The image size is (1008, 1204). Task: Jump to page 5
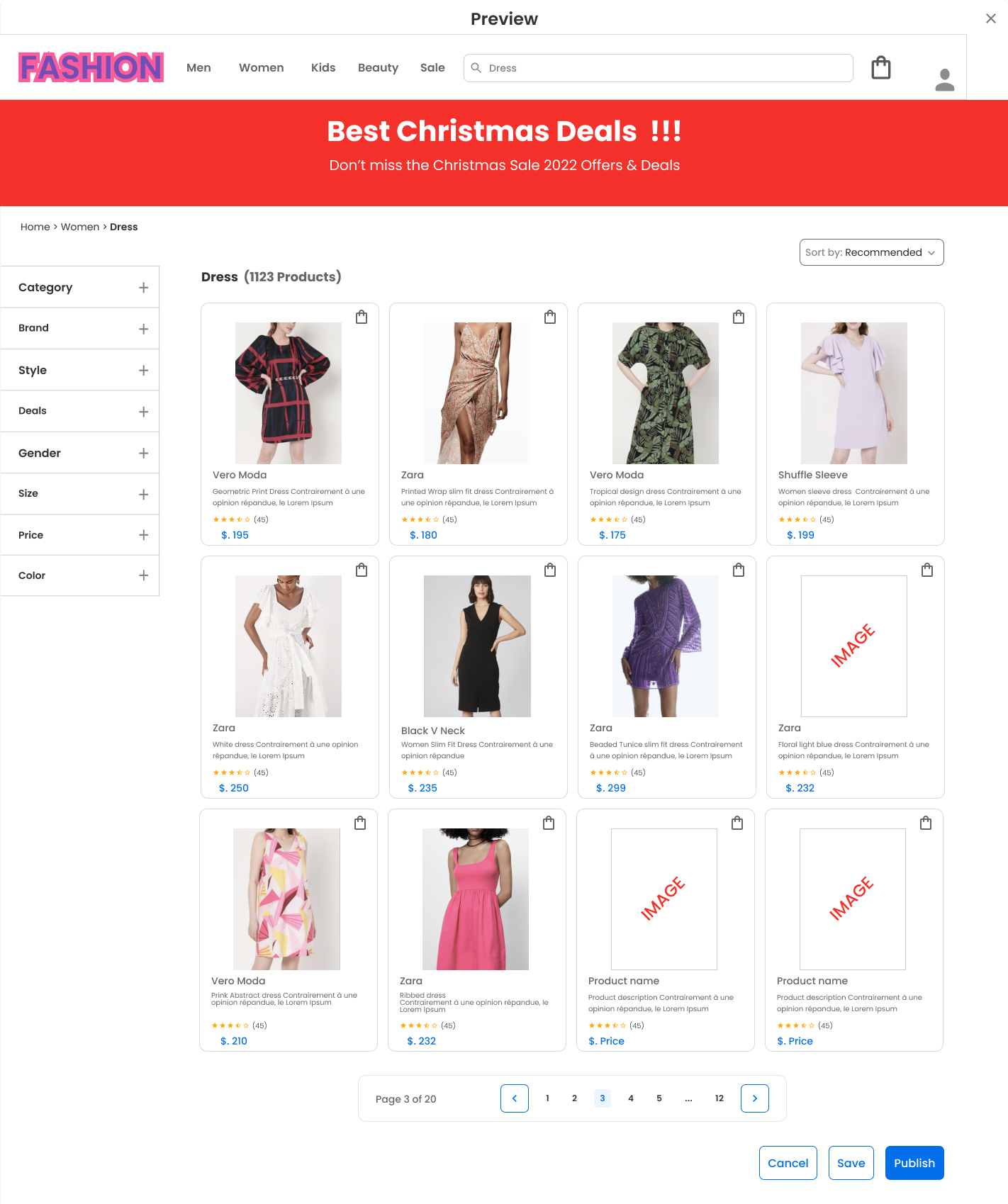pos(659,1098)
